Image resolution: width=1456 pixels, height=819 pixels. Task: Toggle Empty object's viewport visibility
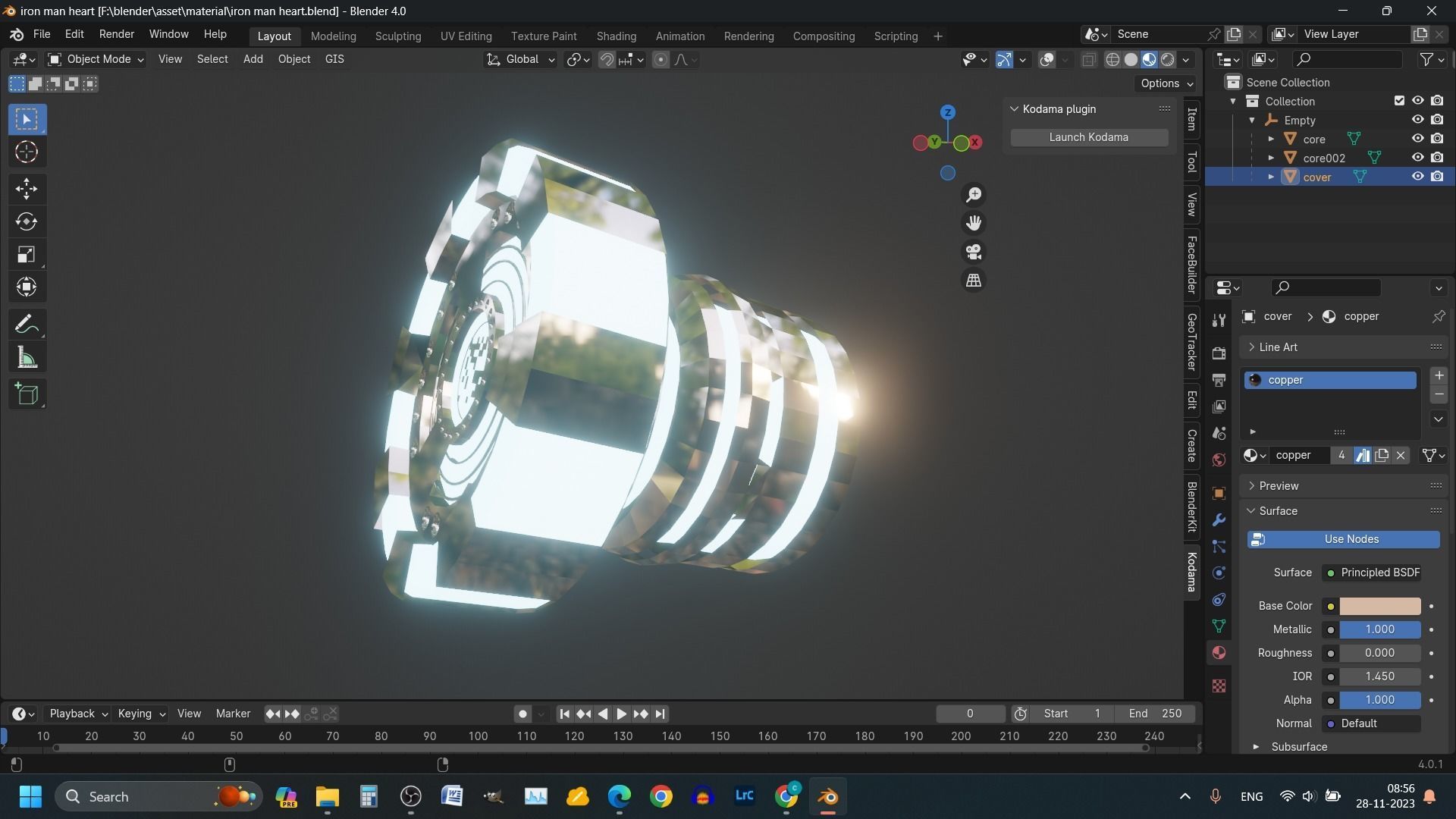(x=1417, y=120)
